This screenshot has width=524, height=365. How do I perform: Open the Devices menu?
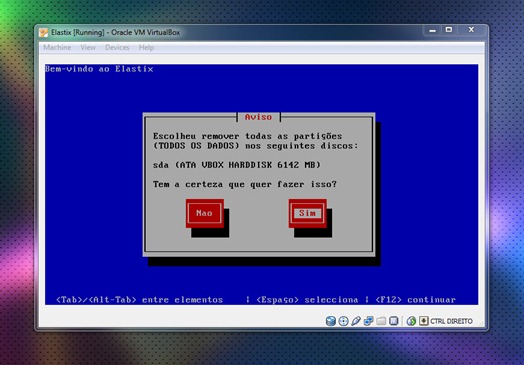[117, 47]
